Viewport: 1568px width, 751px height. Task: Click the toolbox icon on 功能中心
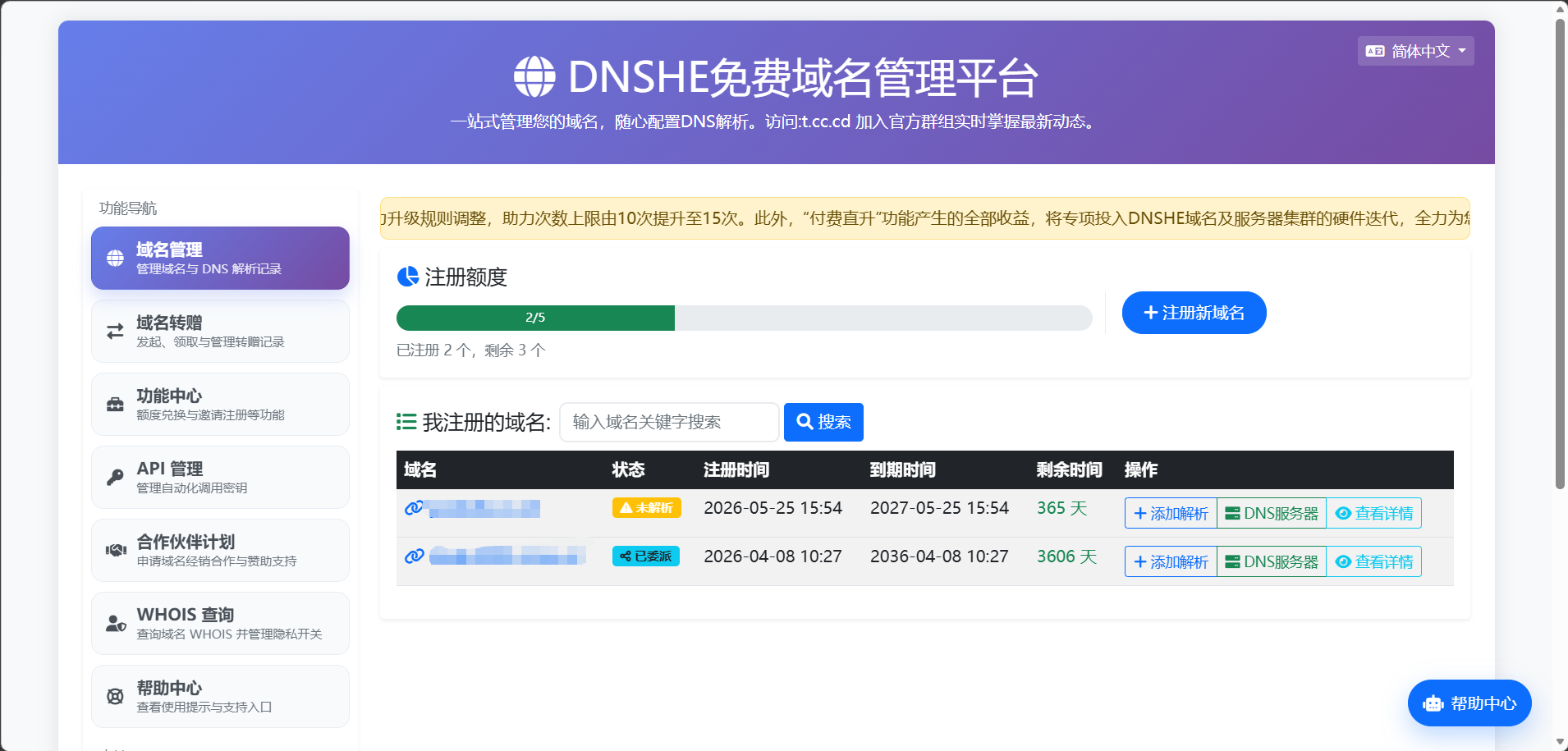click(x=115, y=405)
